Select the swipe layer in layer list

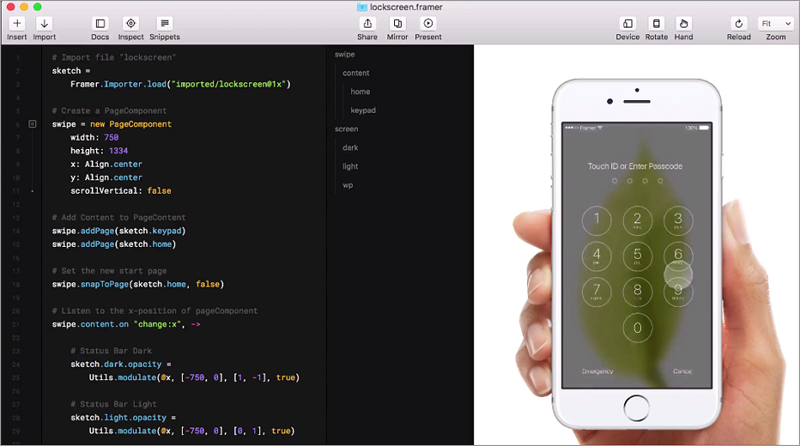(x=344, y=54)
